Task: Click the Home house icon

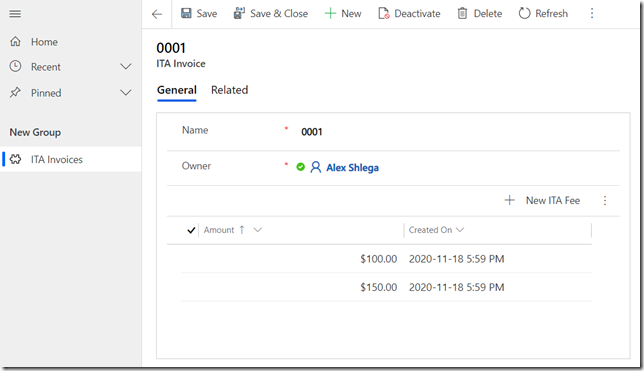Action: click(15, 41)
